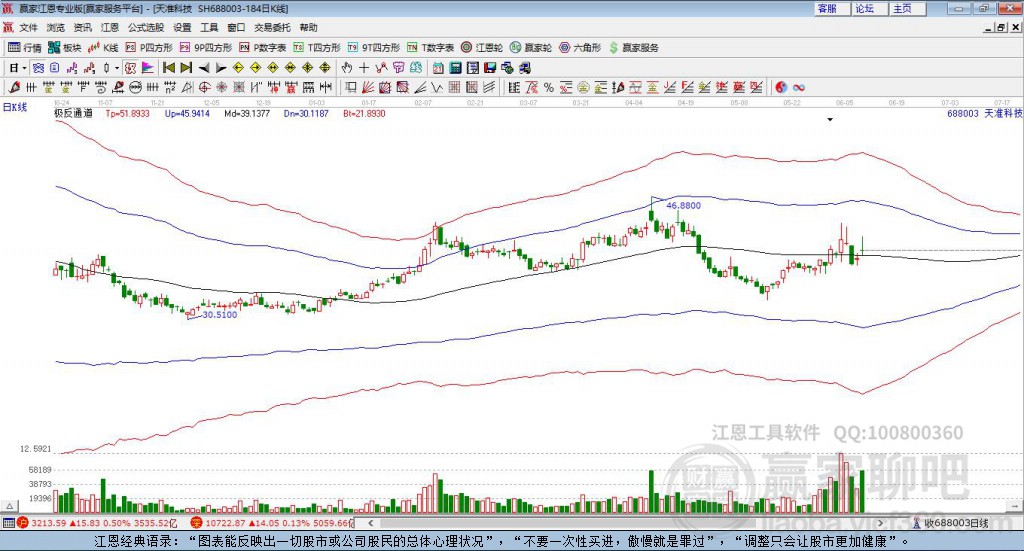Screen dimensions: 1024x551
Task: Open the 板块 sectors view
Action: click(64, 48)
